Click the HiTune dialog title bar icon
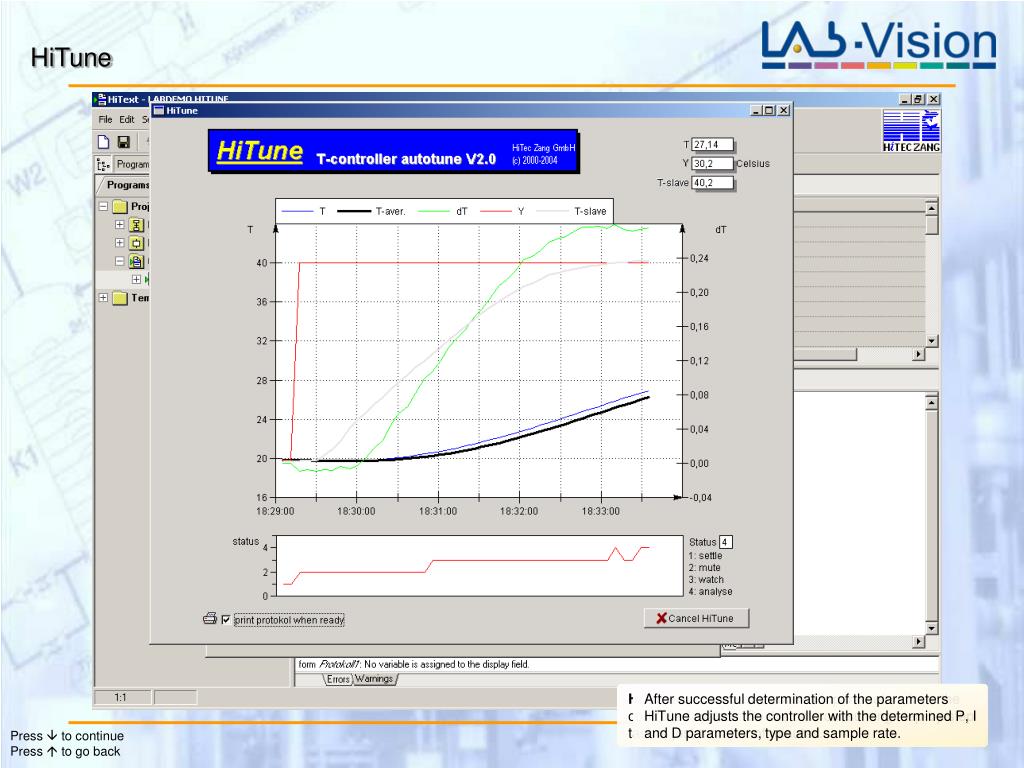The width and height of the screenshot is (1024, 768). (159, 110)
